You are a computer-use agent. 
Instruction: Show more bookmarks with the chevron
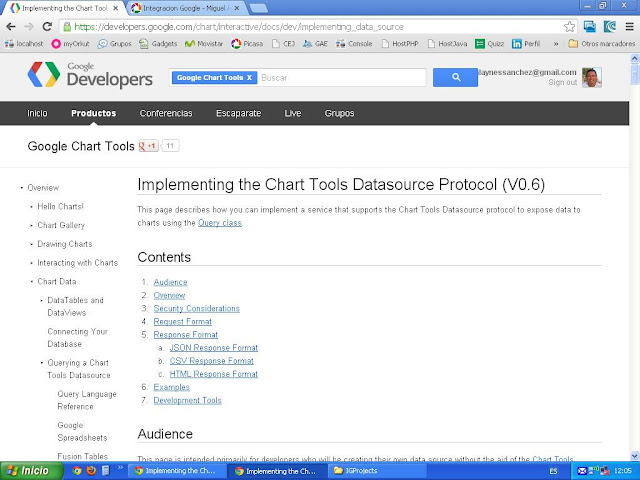pos(556,44)
